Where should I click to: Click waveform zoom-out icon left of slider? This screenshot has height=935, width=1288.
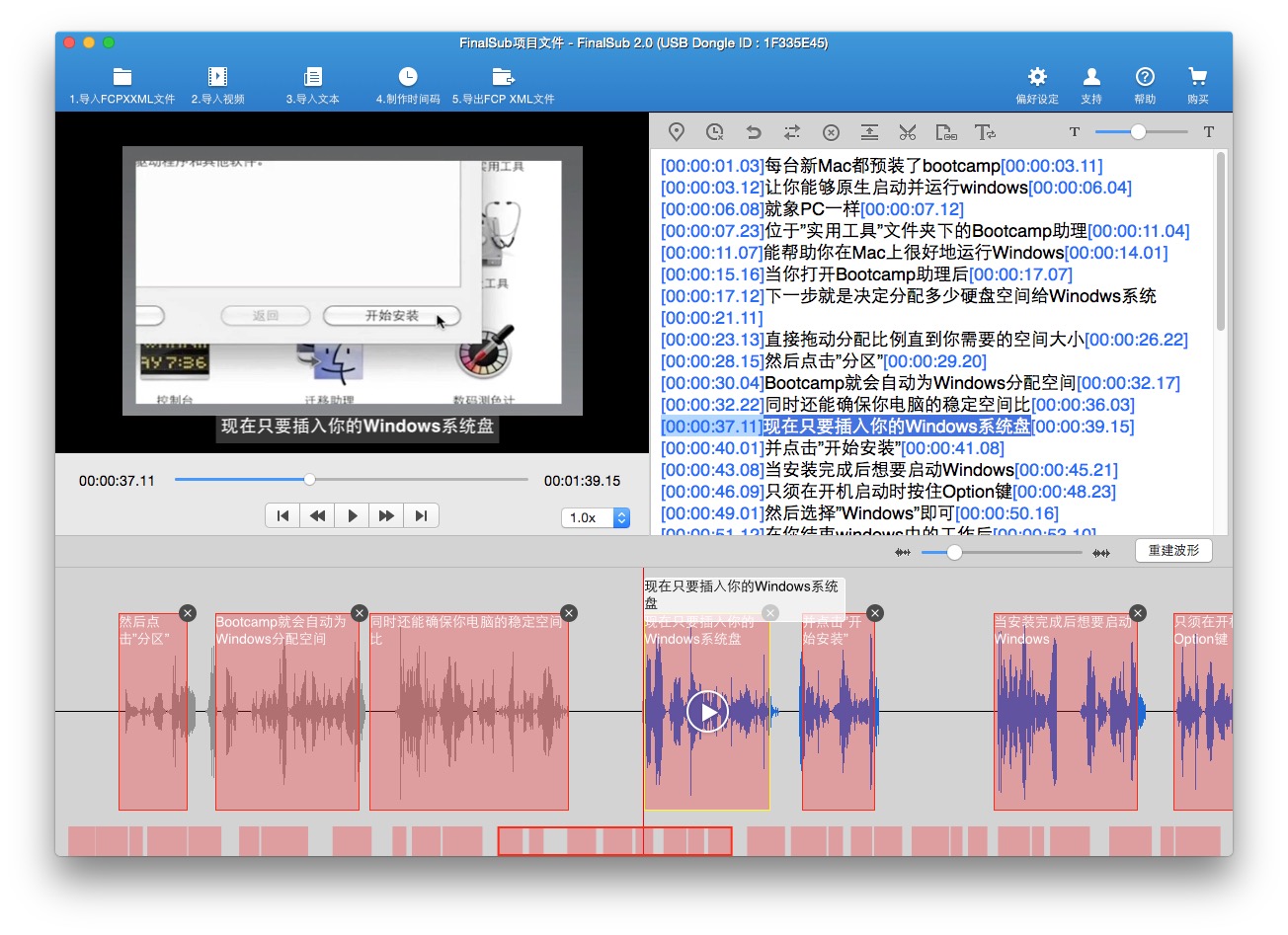tap(903, 553)
